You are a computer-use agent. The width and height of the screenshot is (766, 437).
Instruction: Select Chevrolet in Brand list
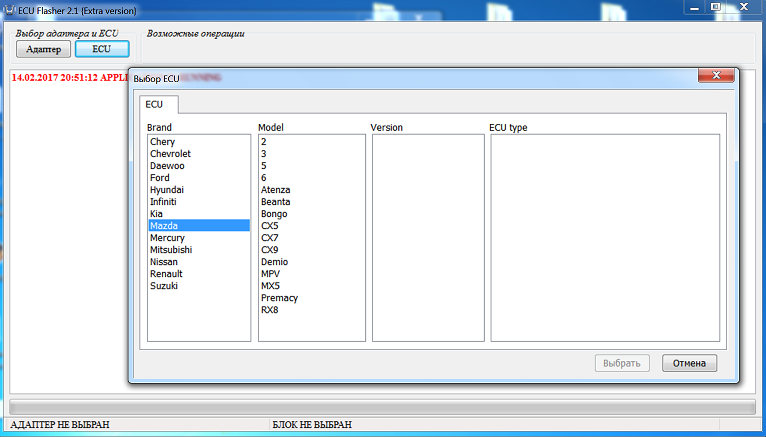198,154
